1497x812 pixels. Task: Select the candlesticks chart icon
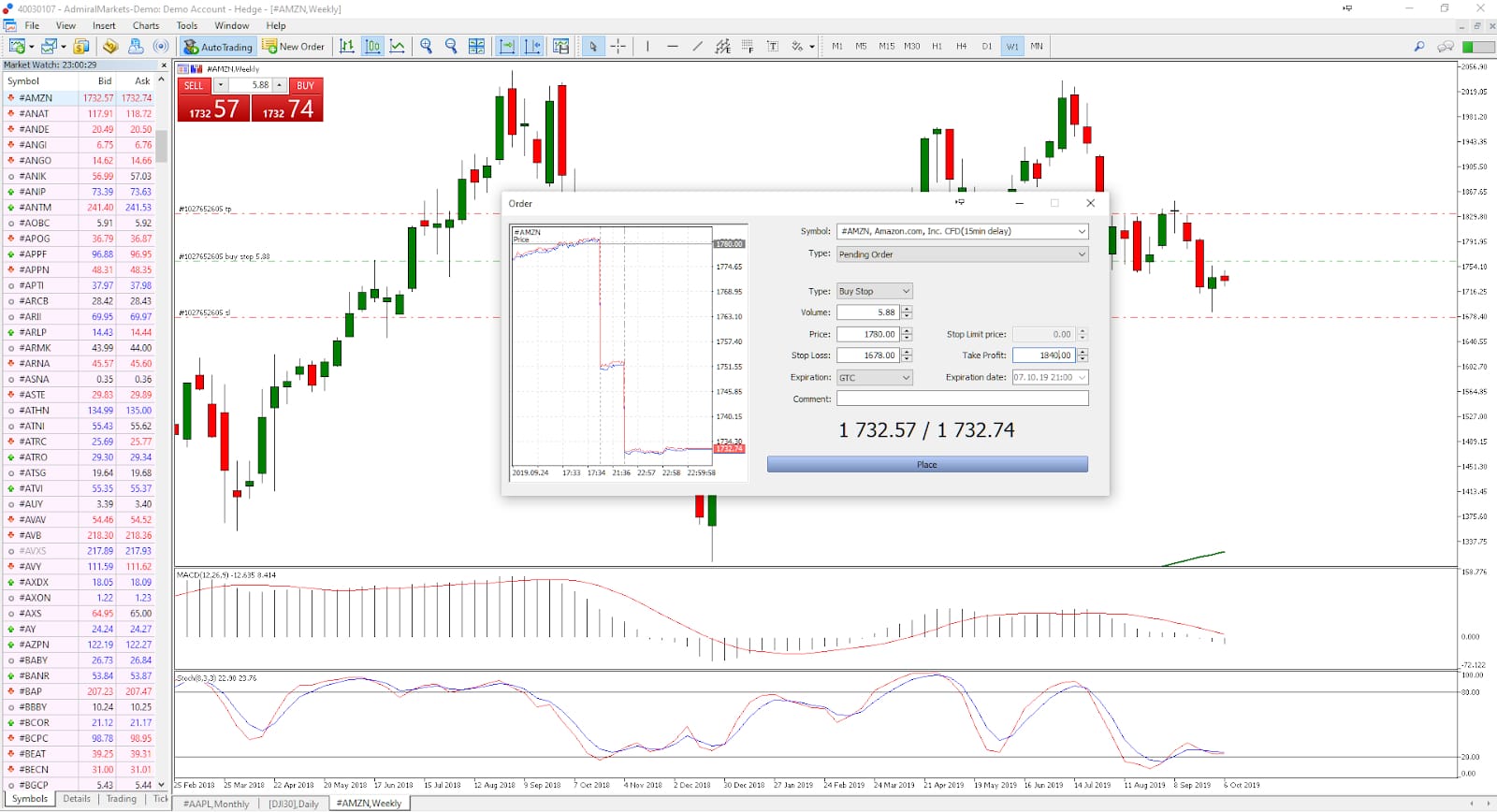372,46
